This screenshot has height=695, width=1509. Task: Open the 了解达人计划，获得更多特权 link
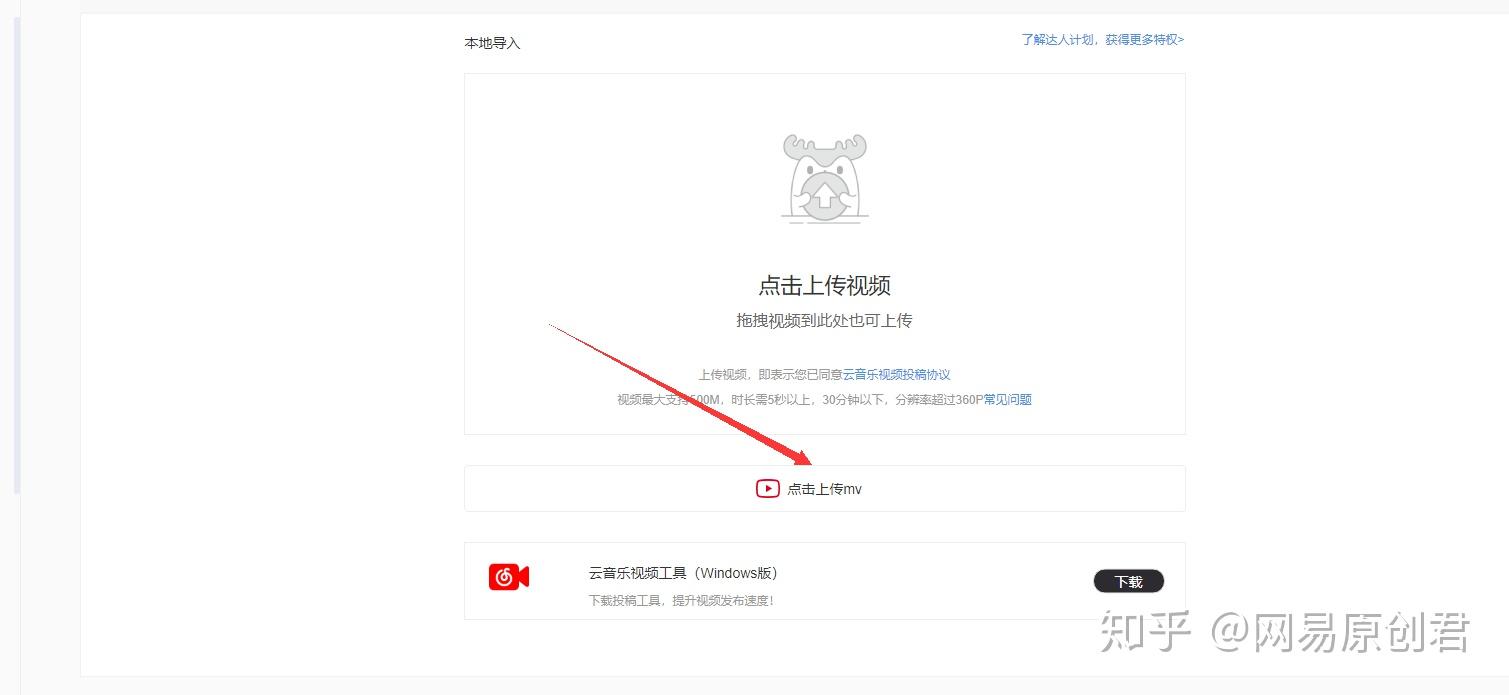[1102, 40]
